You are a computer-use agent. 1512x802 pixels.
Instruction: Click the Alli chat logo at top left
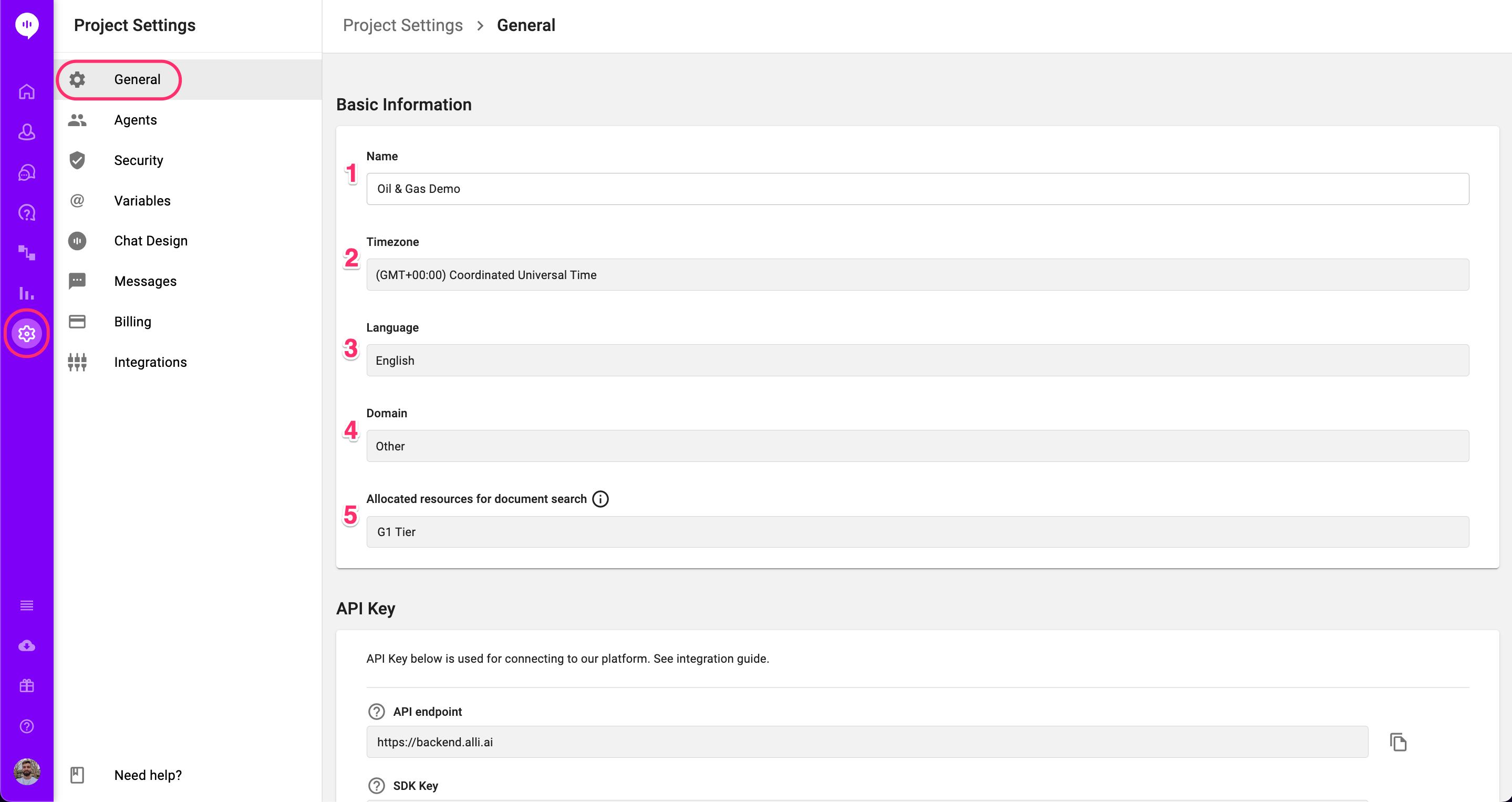pos(27,25)
